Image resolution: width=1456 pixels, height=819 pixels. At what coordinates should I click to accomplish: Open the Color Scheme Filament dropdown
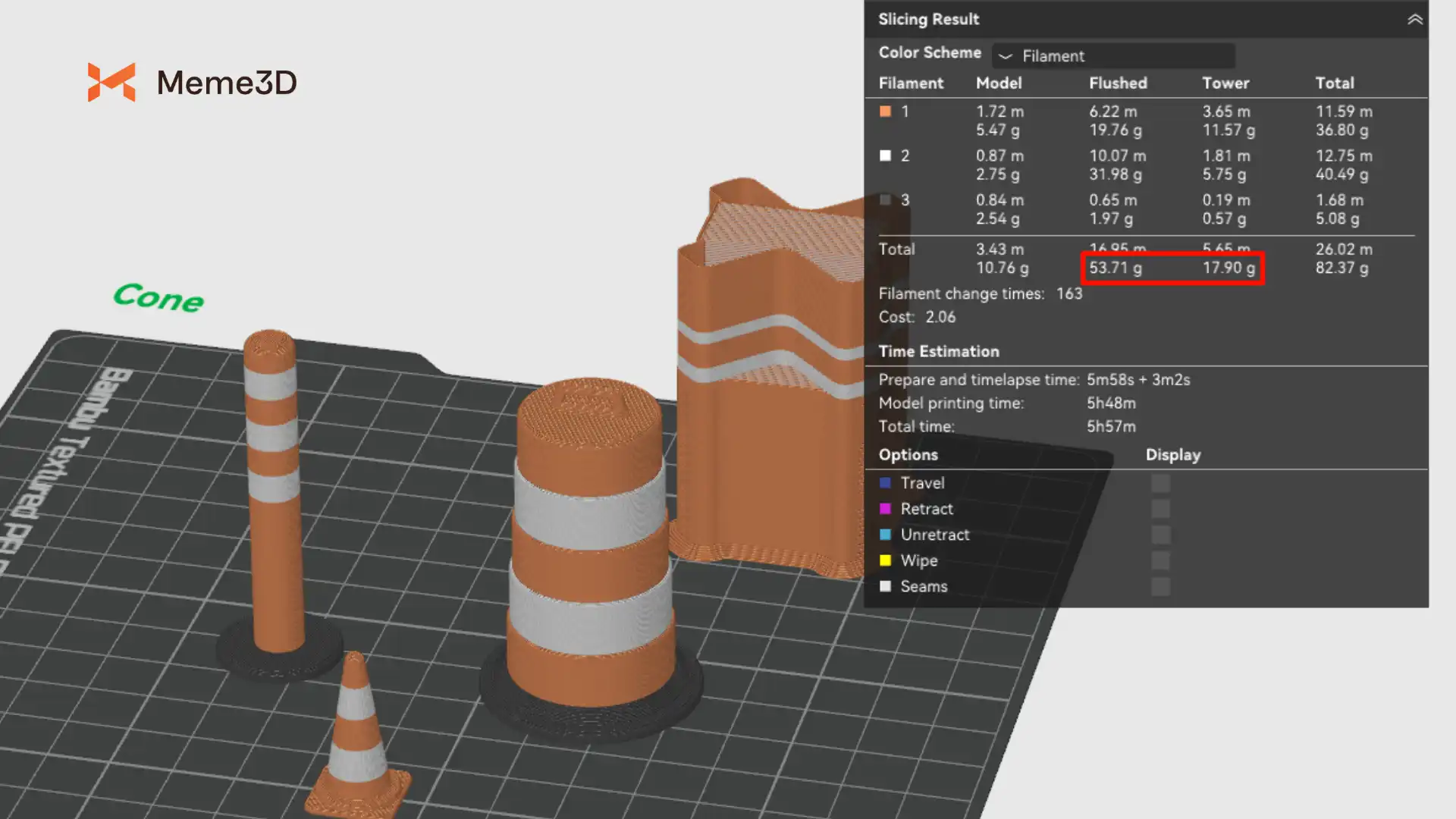1113,56
